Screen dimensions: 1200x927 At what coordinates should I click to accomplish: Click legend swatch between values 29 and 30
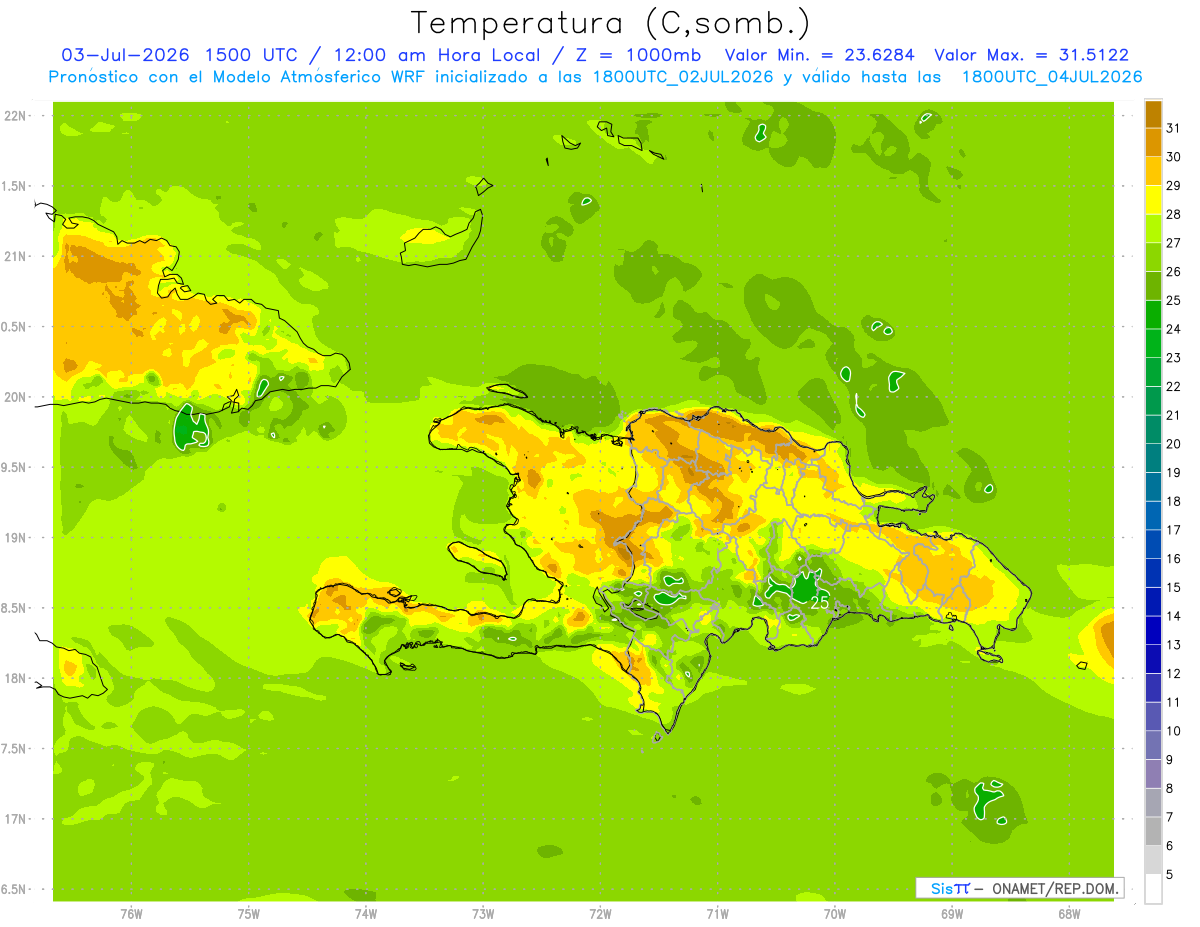click(x=1153, y=171)
